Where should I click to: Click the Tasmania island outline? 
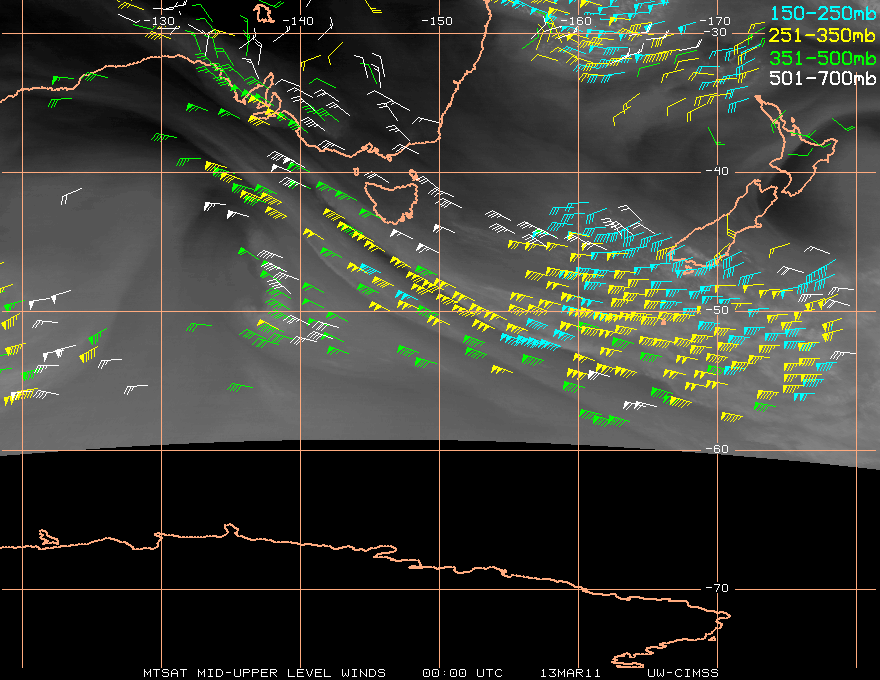pyautogui.click(x=391, y=201)
